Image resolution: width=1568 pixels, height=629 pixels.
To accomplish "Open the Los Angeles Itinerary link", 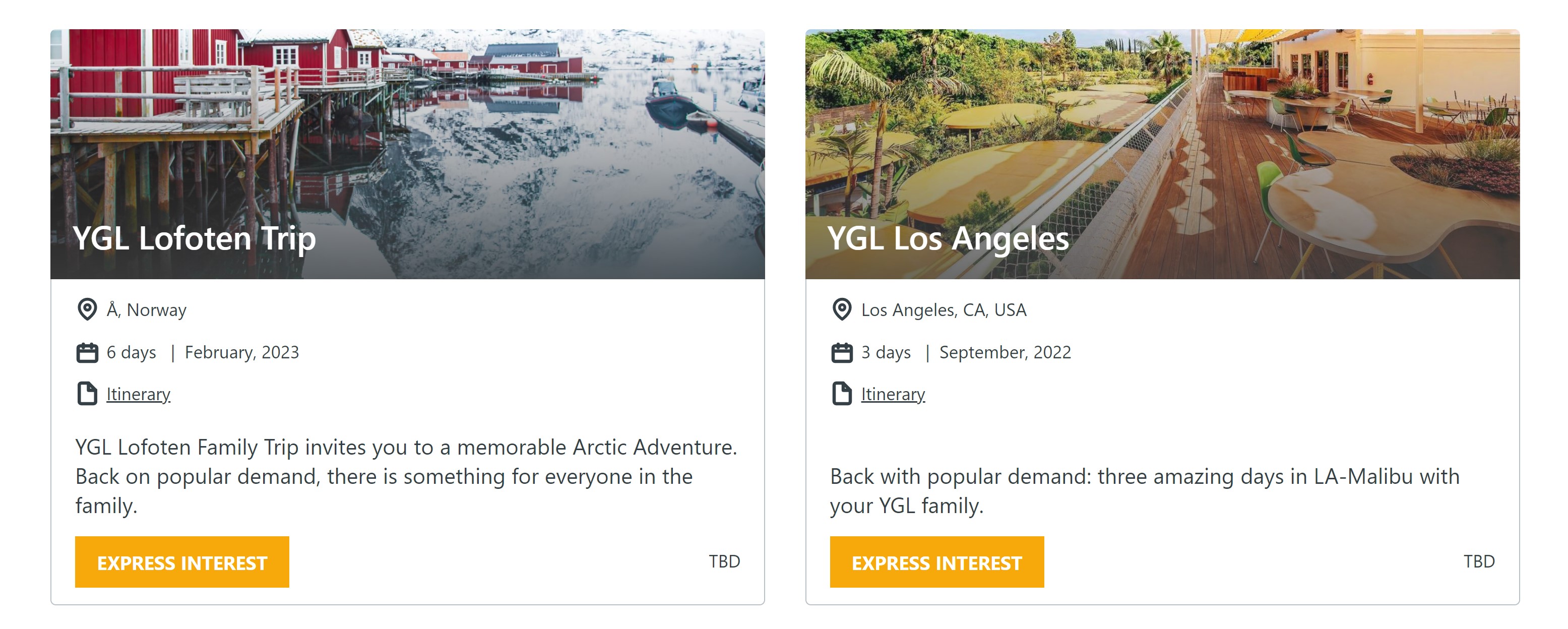I will pyautogui.click(x=893, y=395).
